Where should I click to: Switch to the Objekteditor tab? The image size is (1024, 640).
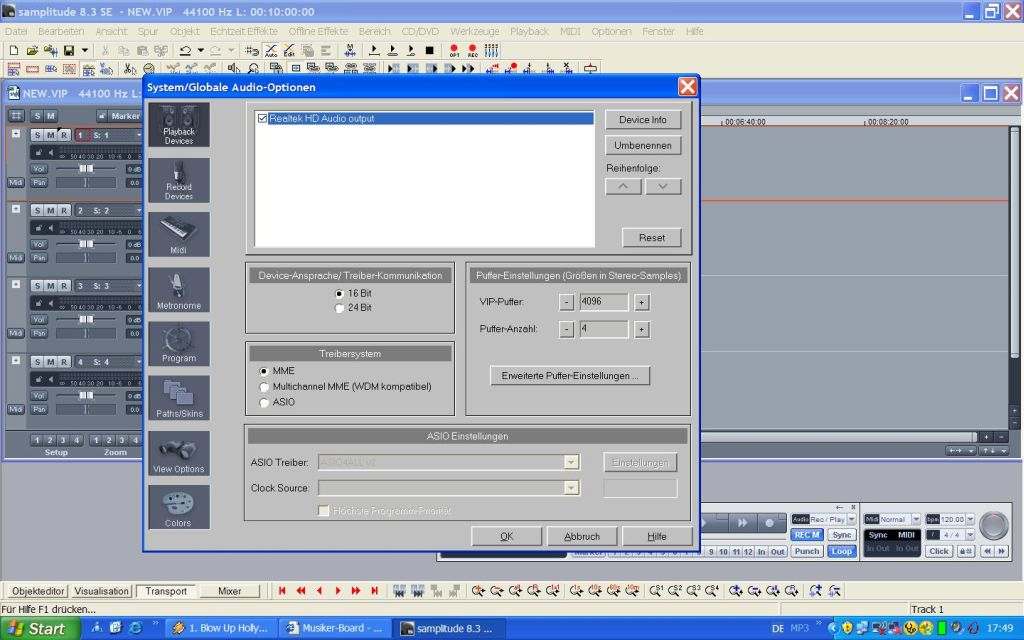(38, 591)
